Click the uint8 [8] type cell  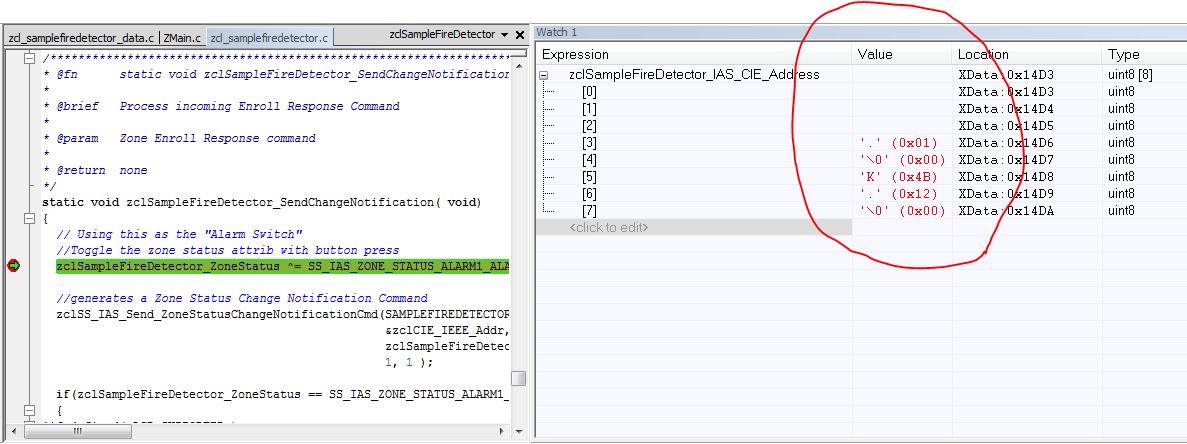tap(1130, 75)
